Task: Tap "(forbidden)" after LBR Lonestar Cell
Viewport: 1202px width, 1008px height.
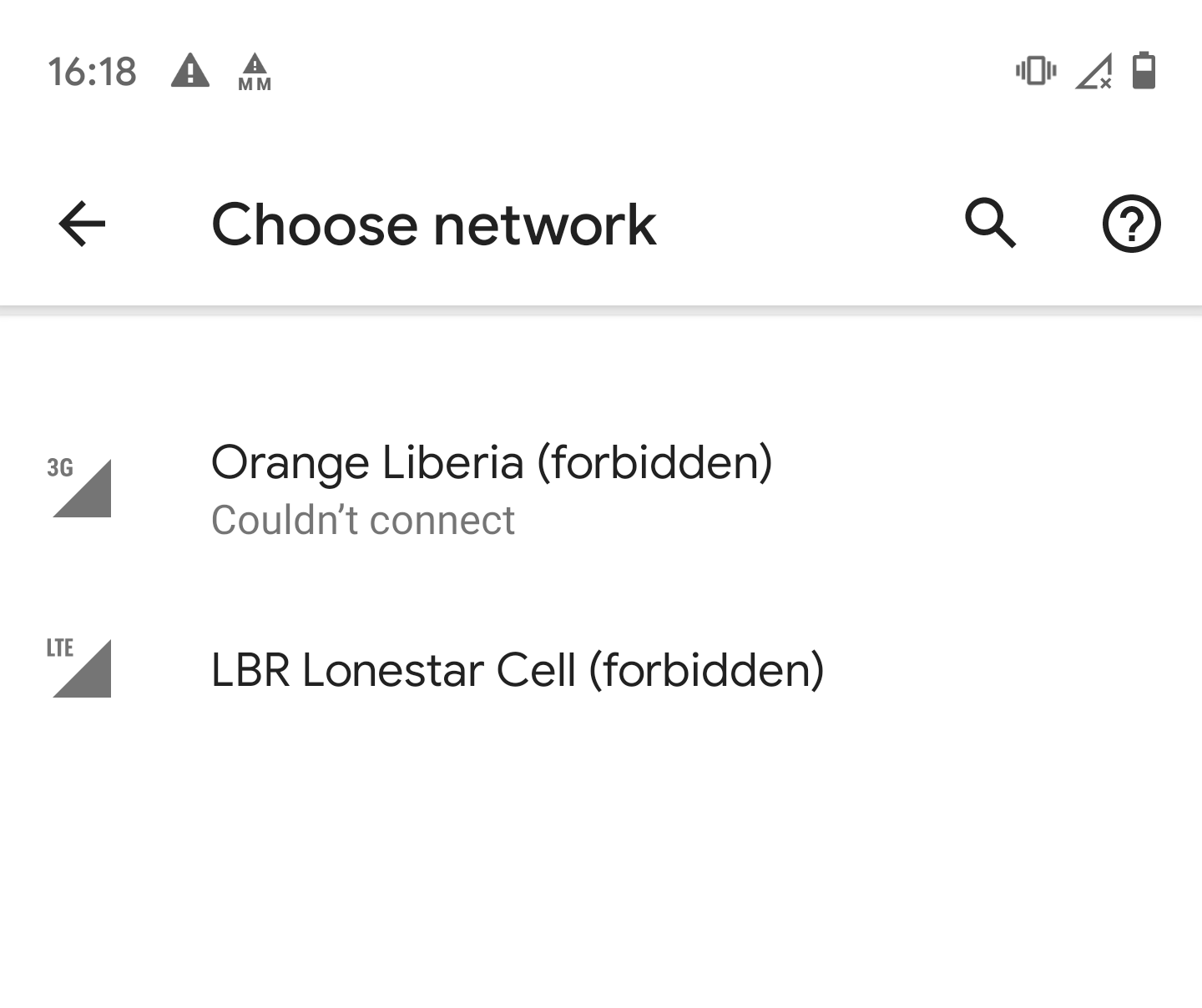Action: pos(706,670)
